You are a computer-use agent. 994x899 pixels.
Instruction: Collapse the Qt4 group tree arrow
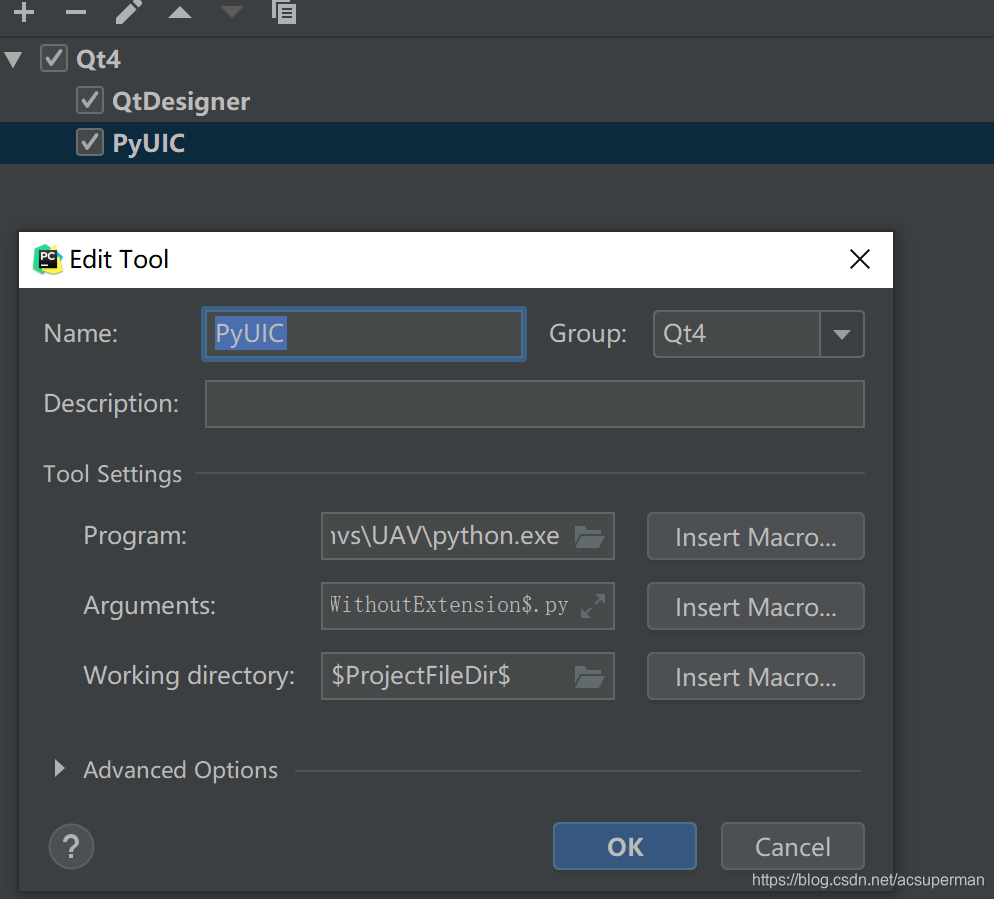click(13, 60)
